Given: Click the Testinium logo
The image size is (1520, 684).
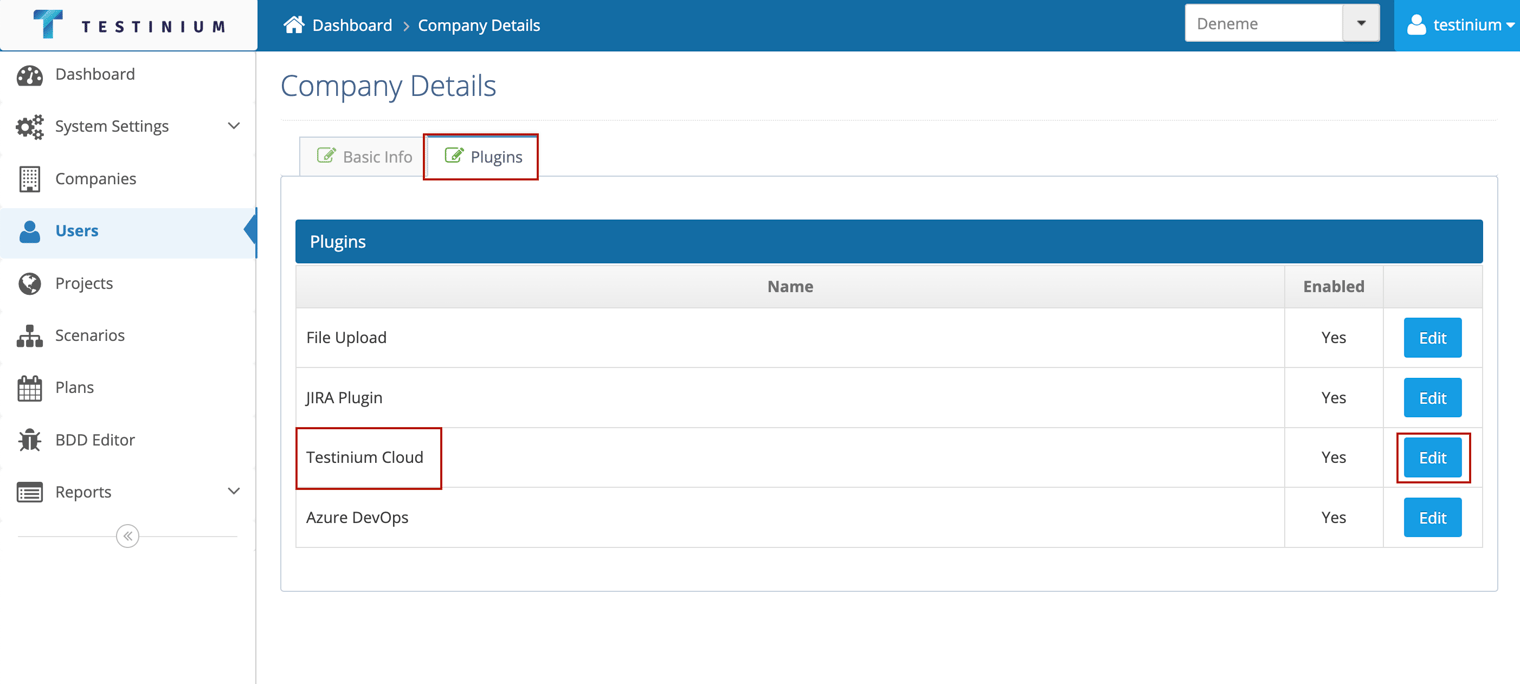Looking at the screenshot, I should pyautogui.click(x=130, y=25).
